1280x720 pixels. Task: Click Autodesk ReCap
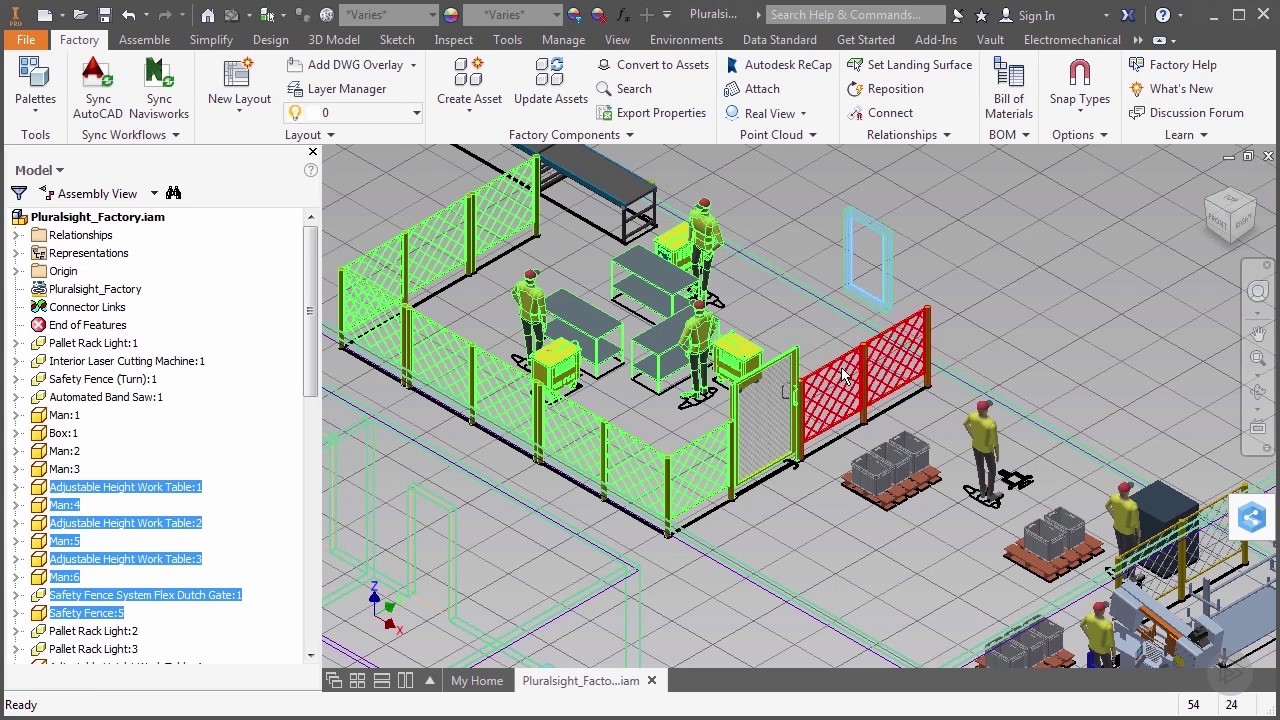(778, 64)
